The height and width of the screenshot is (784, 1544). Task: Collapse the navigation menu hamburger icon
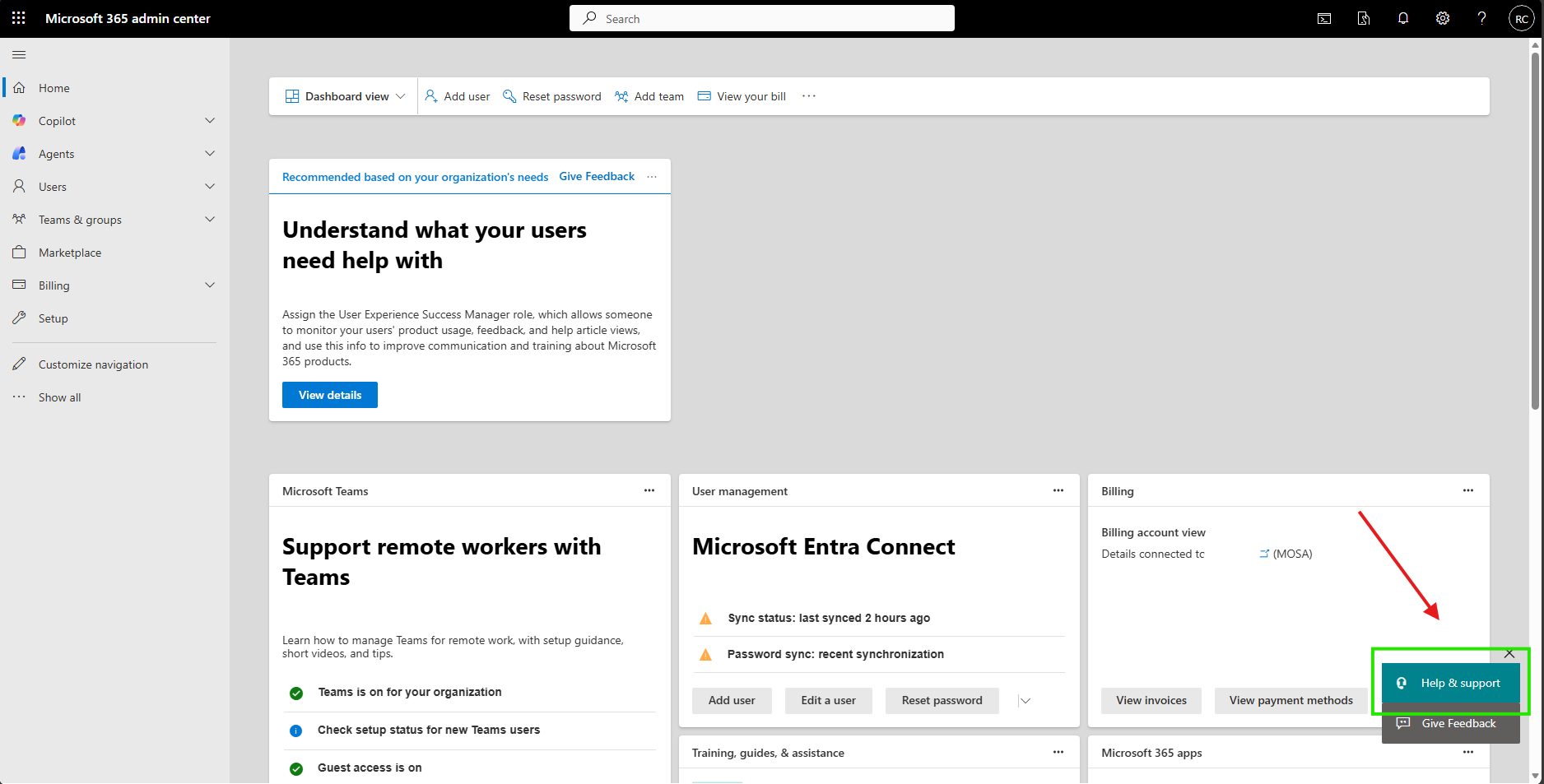click(19, 55)
